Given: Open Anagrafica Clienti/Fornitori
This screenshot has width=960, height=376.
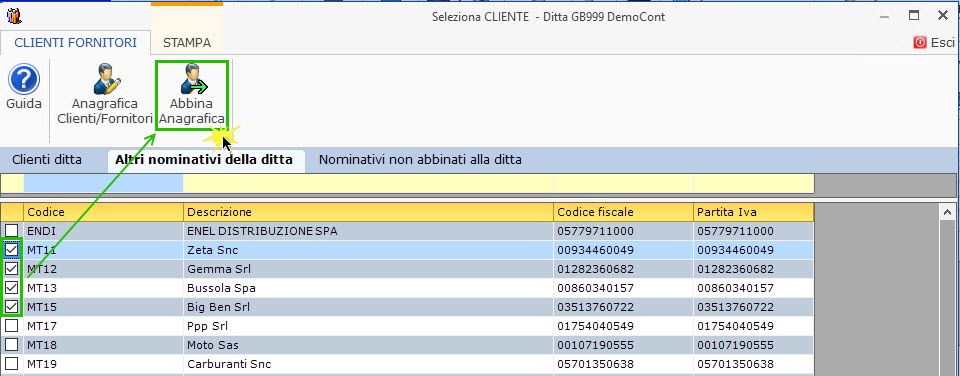Looking at the screenshot, I should (x=105, y=94).
